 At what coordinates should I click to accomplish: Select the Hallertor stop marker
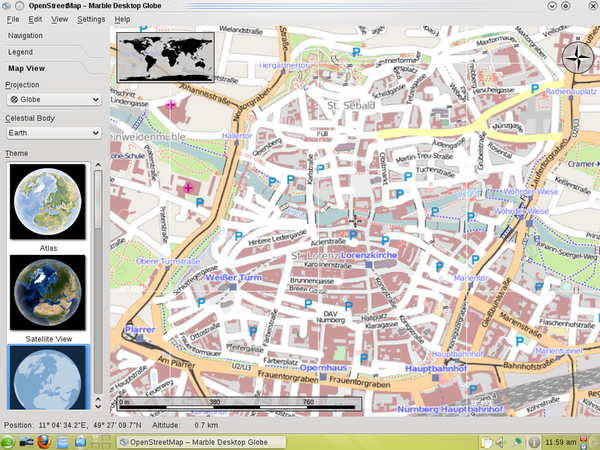(x=236, y=143)
